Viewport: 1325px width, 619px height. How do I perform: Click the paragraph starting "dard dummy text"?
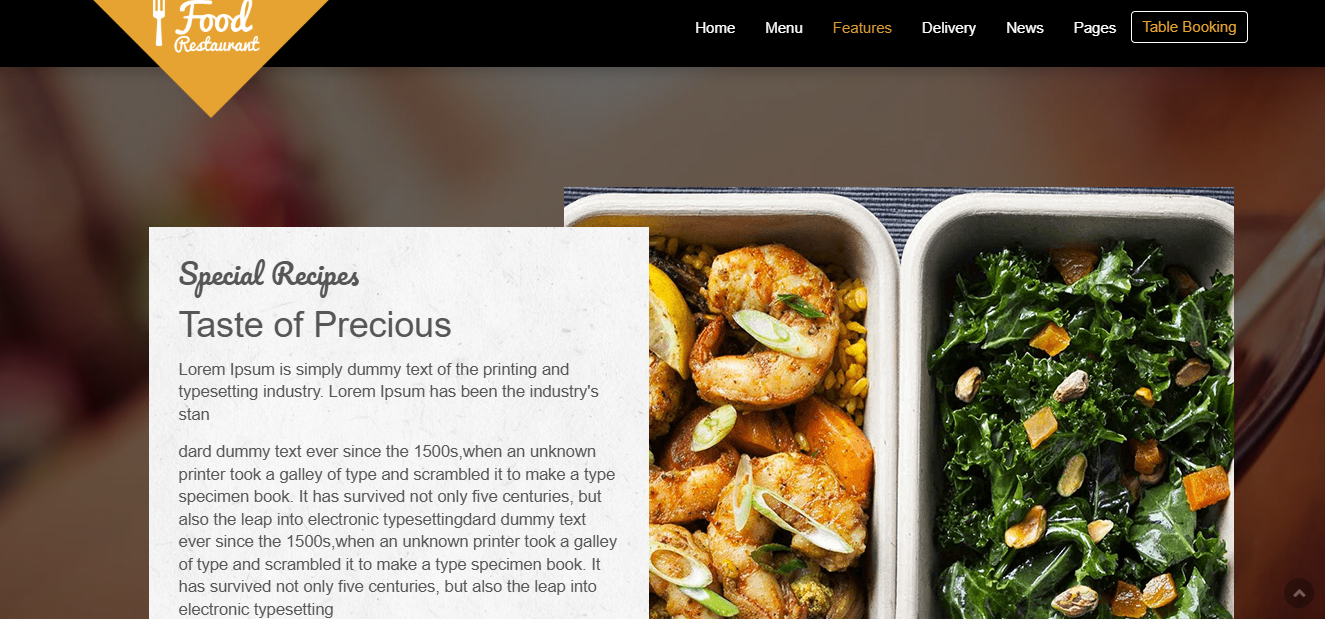398,530
